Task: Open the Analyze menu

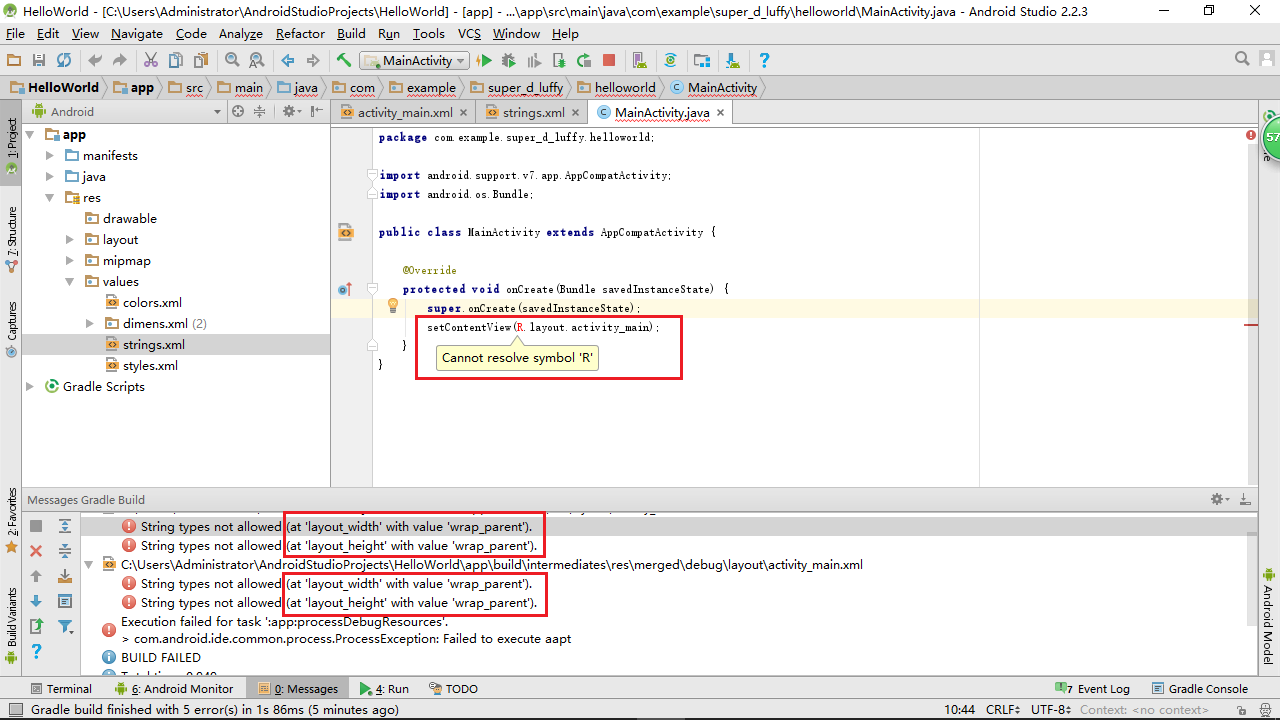Action: click(240, 33)
